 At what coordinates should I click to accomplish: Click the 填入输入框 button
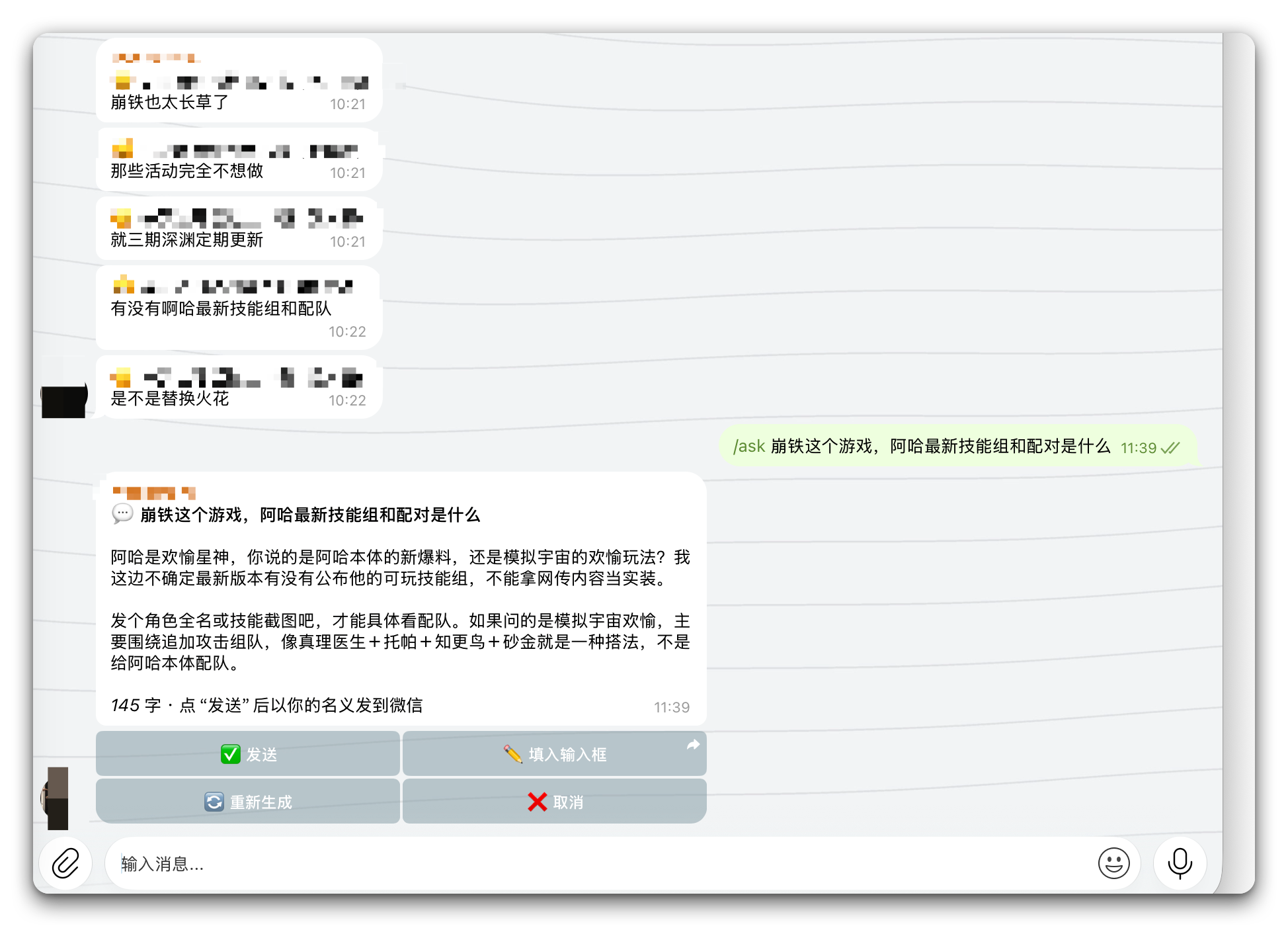coord(554,753)
